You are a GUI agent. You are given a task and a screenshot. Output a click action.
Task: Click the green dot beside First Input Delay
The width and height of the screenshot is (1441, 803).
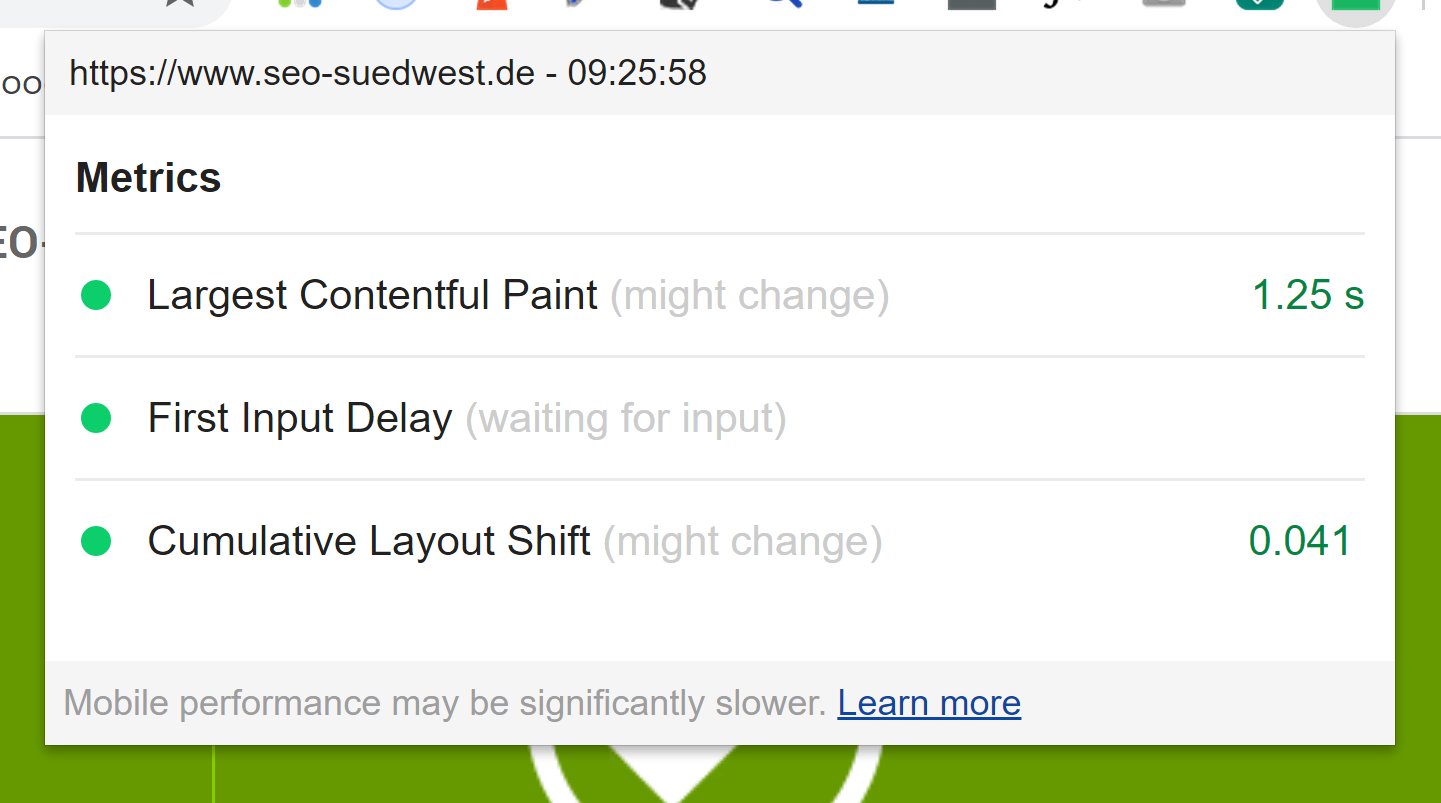point(96,418)
